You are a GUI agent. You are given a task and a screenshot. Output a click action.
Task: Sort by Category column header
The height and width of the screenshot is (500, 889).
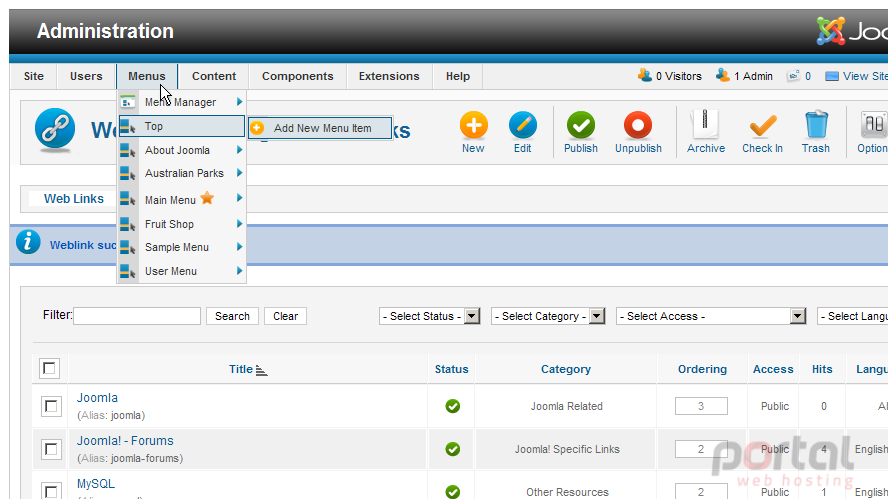566,369
